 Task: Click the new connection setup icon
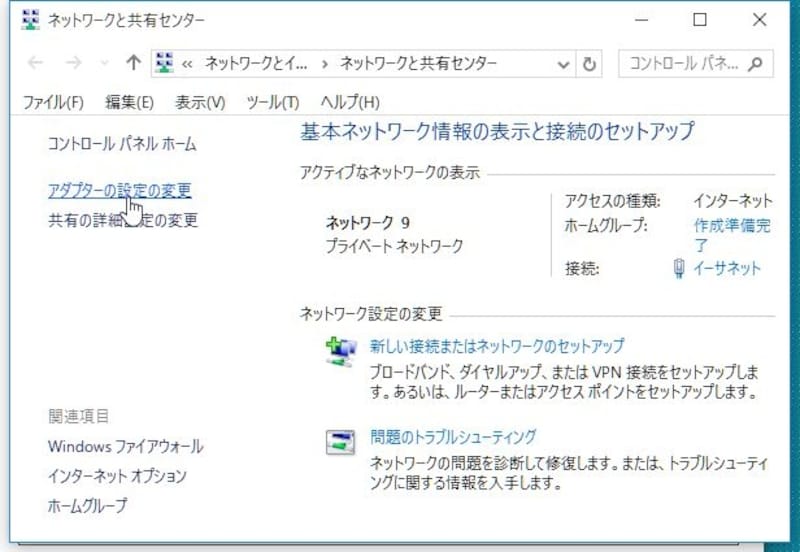[341, 352]
